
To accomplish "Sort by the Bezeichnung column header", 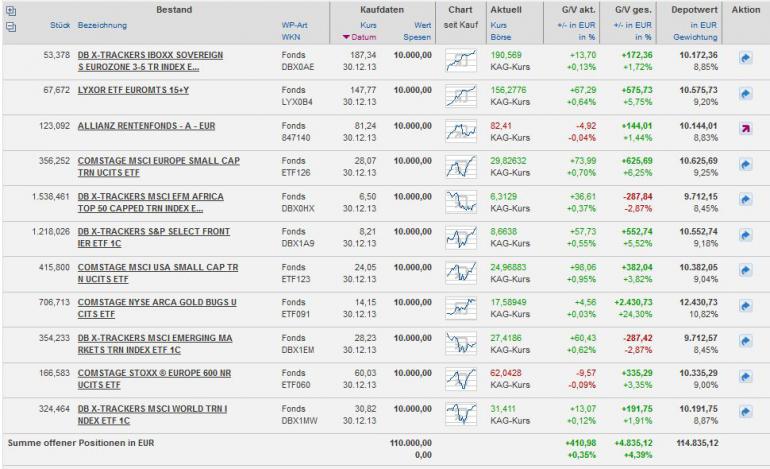I will pos(104,22).
